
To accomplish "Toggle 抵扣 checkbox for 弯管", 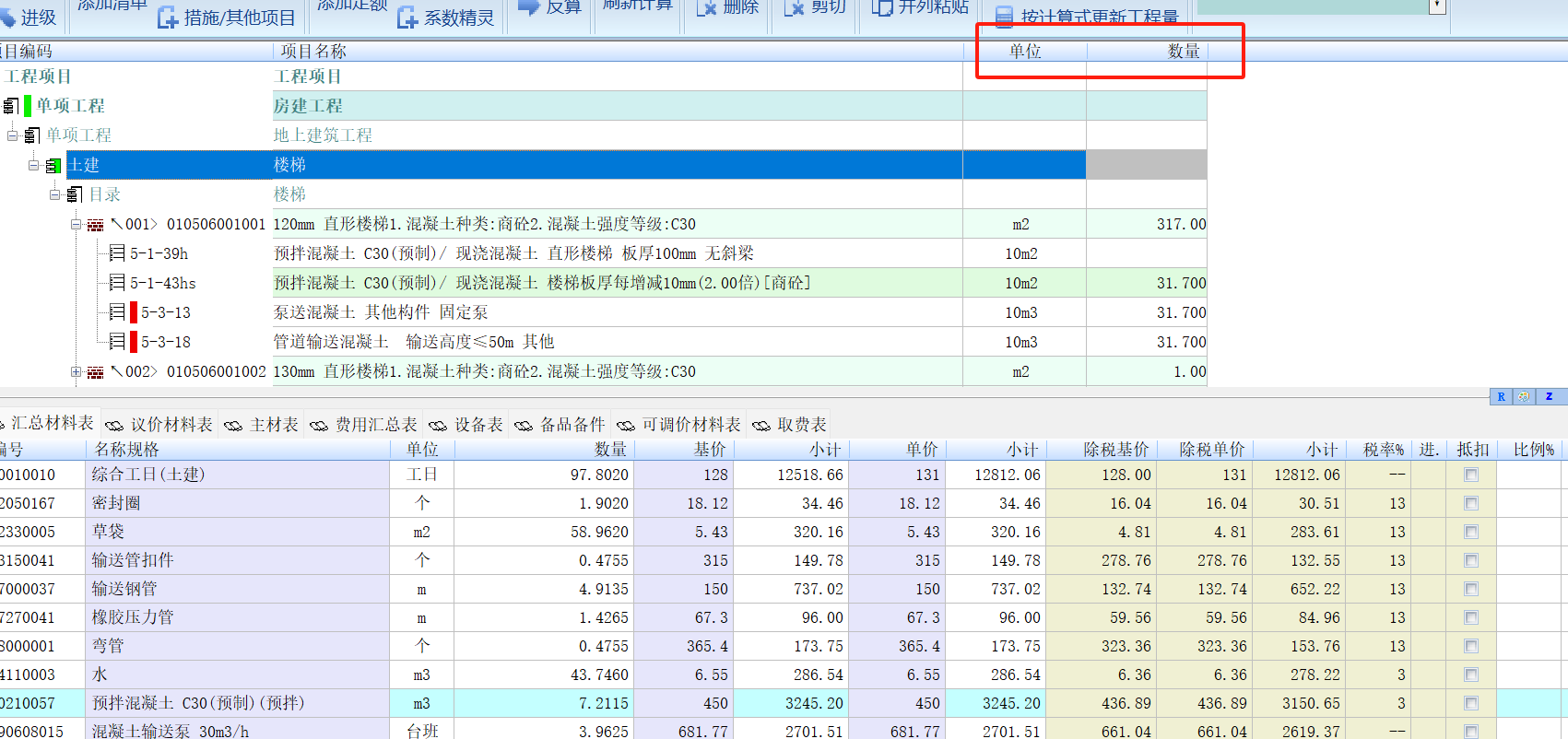I will coord(1471,647).
